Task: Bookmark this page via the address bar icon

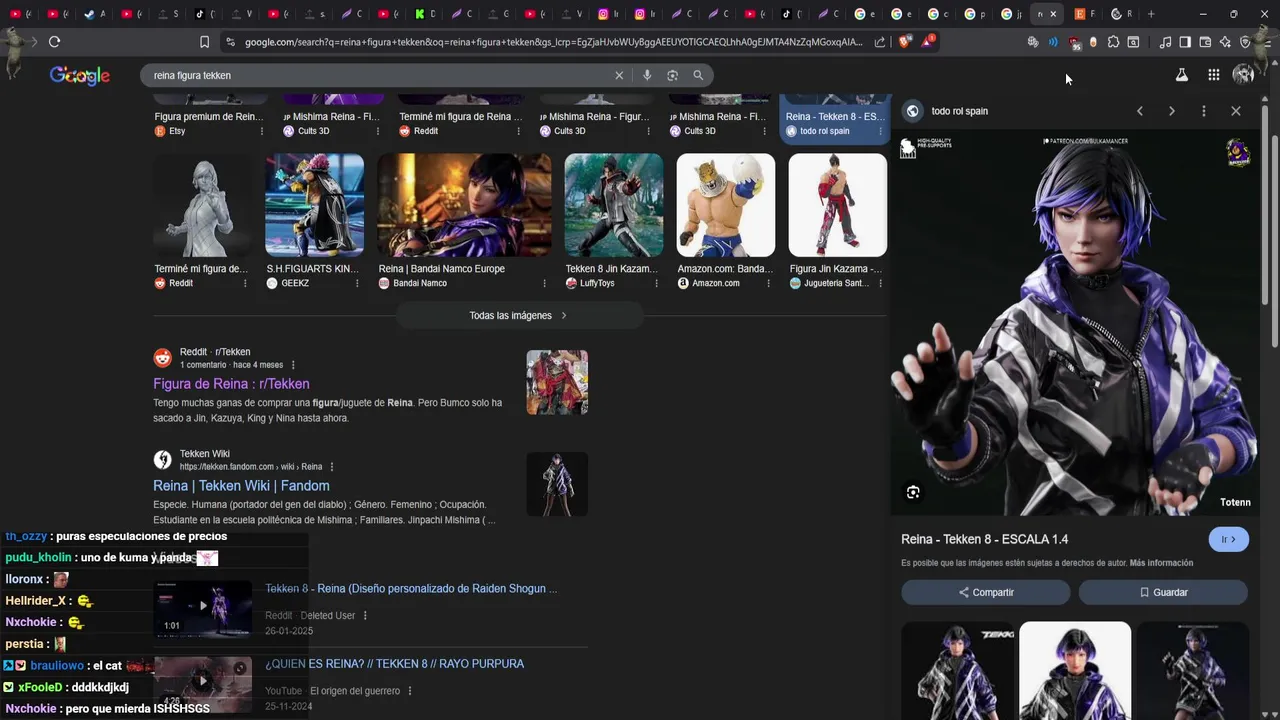Action: click(x=204, y=42)
